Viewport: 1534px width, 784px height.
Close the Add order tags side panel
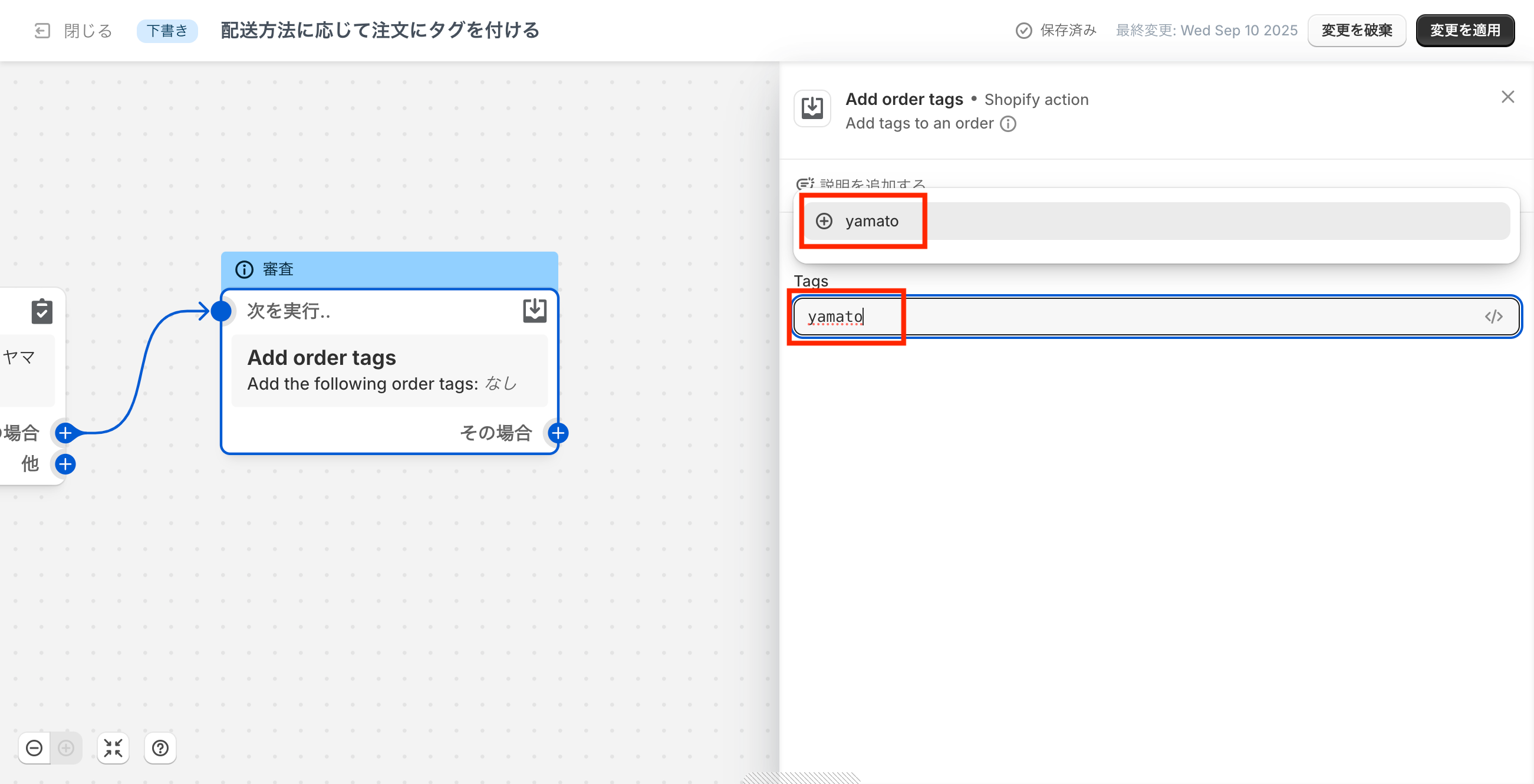tap(1507, 97)
